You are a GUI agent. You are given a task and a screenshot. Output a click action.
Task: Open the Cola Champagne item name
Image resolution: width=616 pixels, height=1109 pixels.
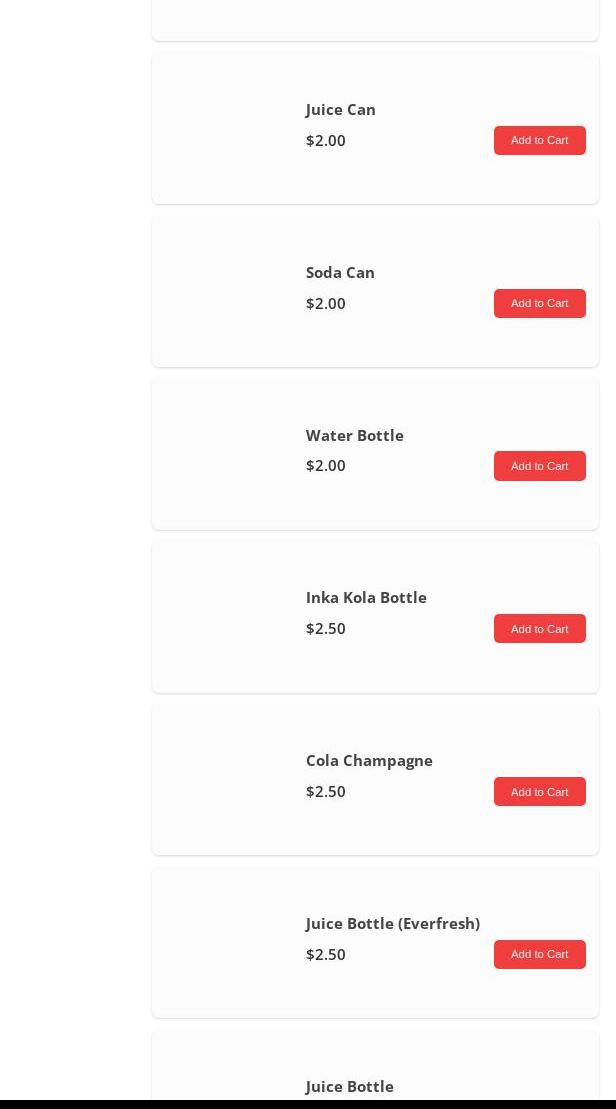pos(368,761)
